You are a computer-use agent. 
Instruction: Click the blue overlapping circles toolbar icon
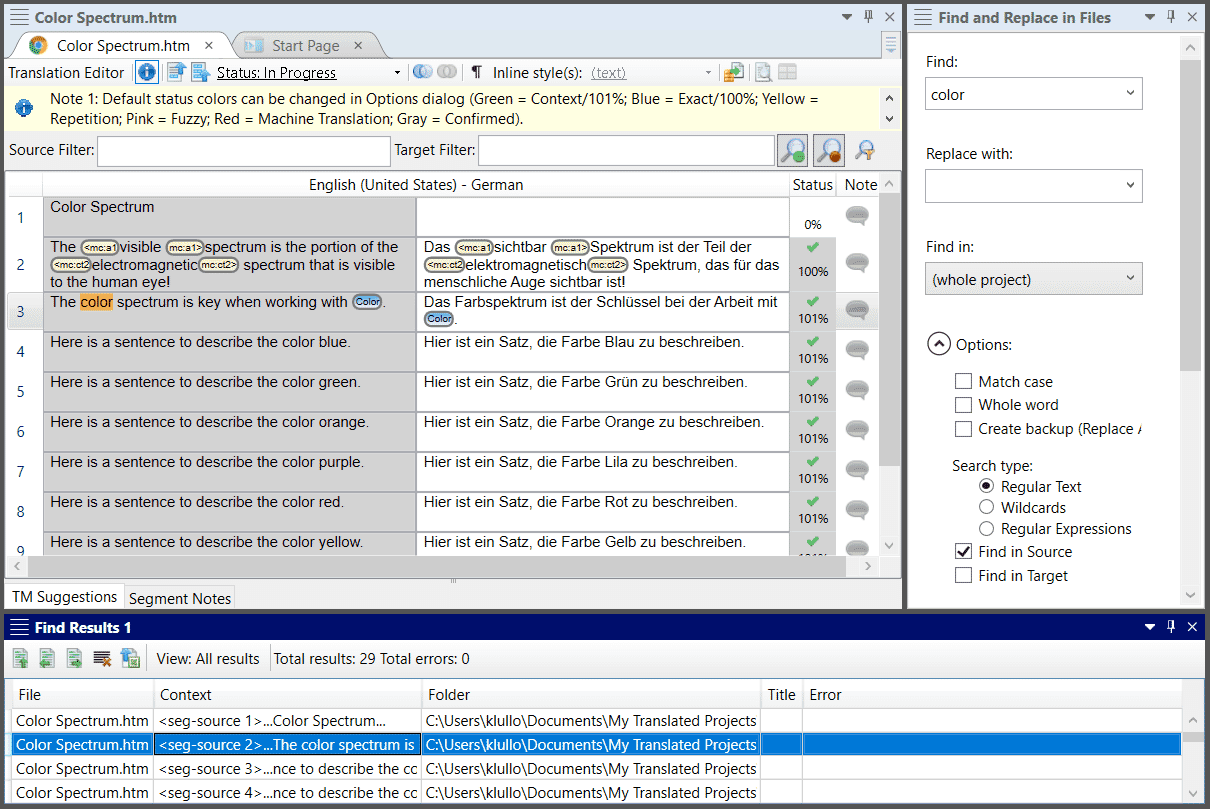pyautogui.click(x=422, y=72)
